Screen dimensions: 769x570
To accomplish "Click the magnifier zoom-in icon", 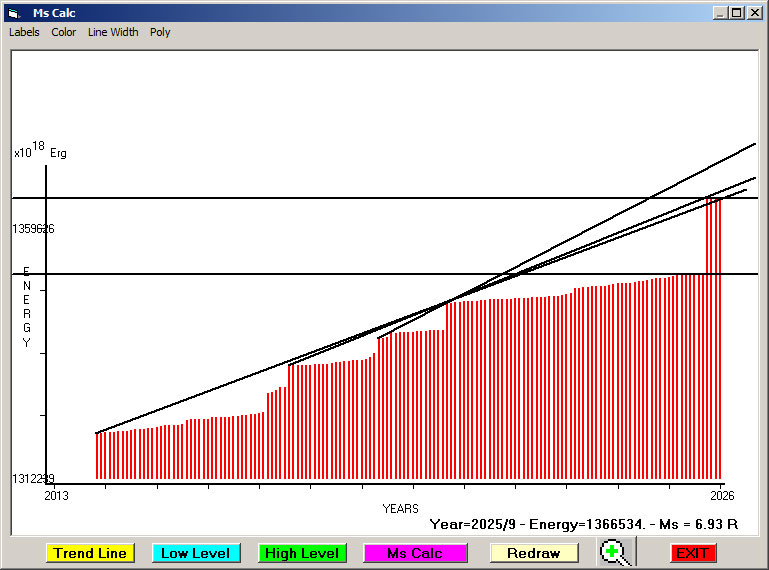I will (617, 552).
